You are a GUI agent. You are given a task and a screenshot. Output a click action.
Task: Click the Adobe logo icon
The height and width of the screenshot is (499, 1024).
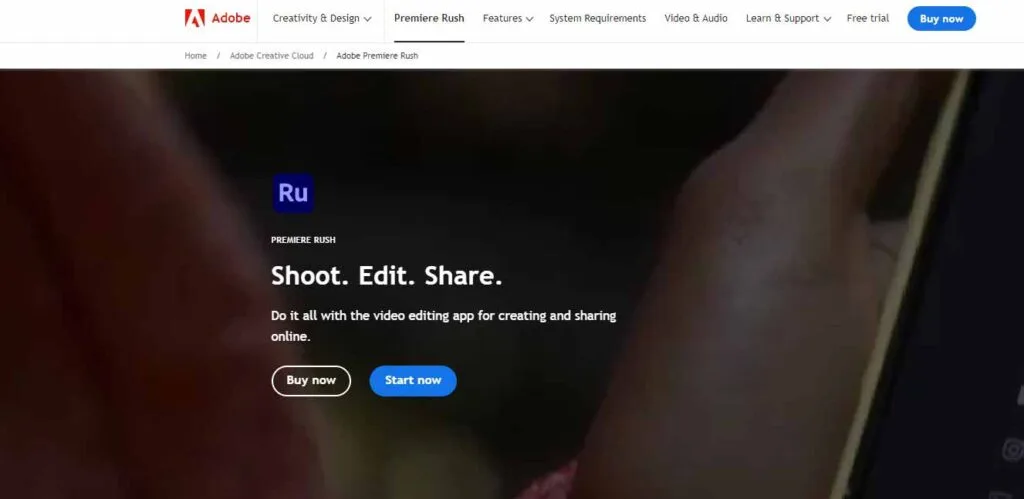[x=195, y=18]
